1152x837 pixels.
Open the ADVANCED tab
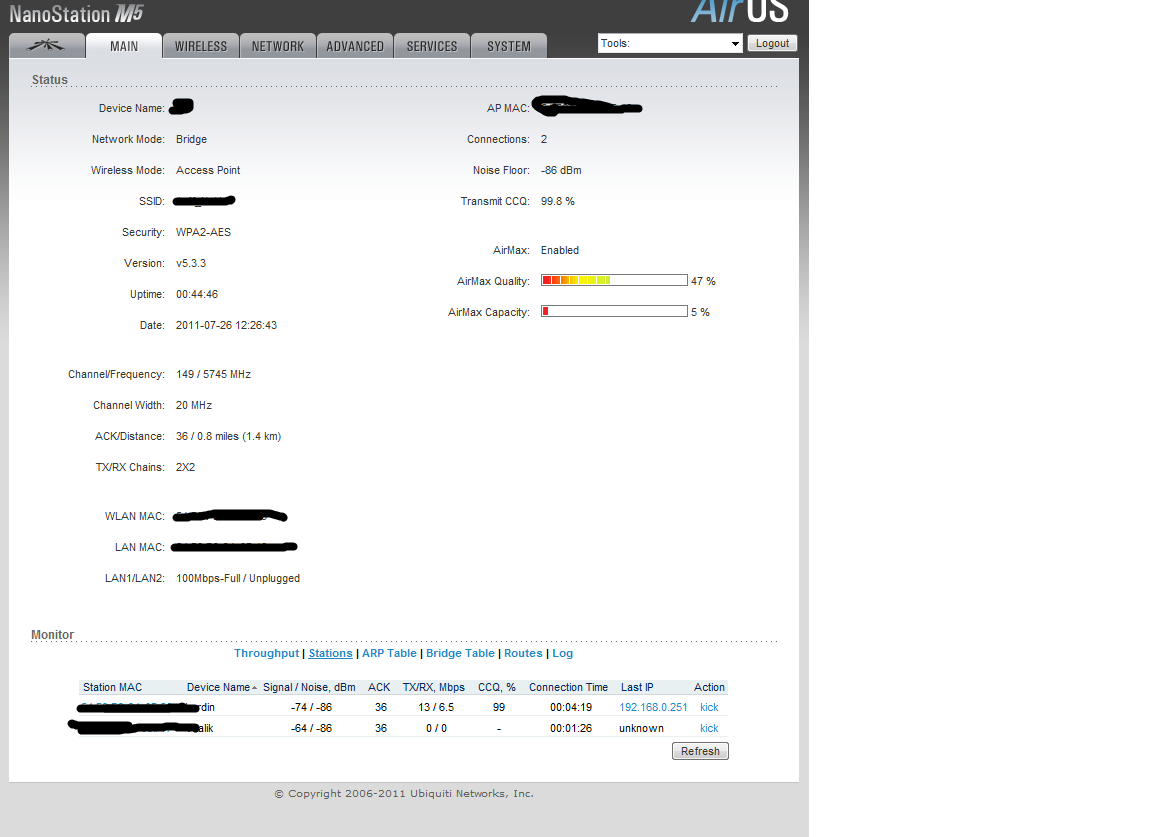(x=355, y=46)
